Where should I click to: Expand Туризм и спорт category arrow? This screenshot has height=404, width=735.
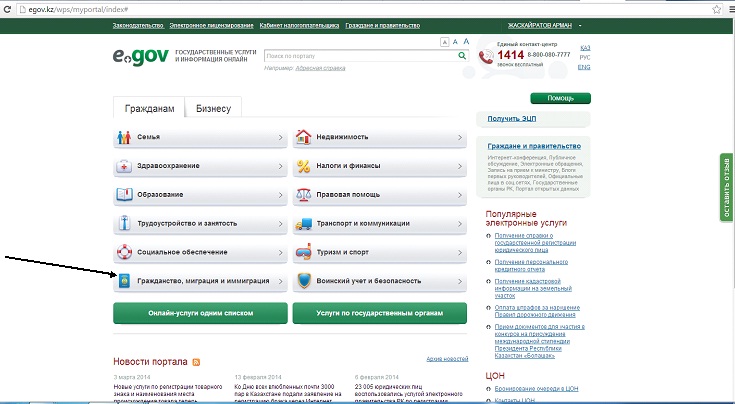coord(458,253)
